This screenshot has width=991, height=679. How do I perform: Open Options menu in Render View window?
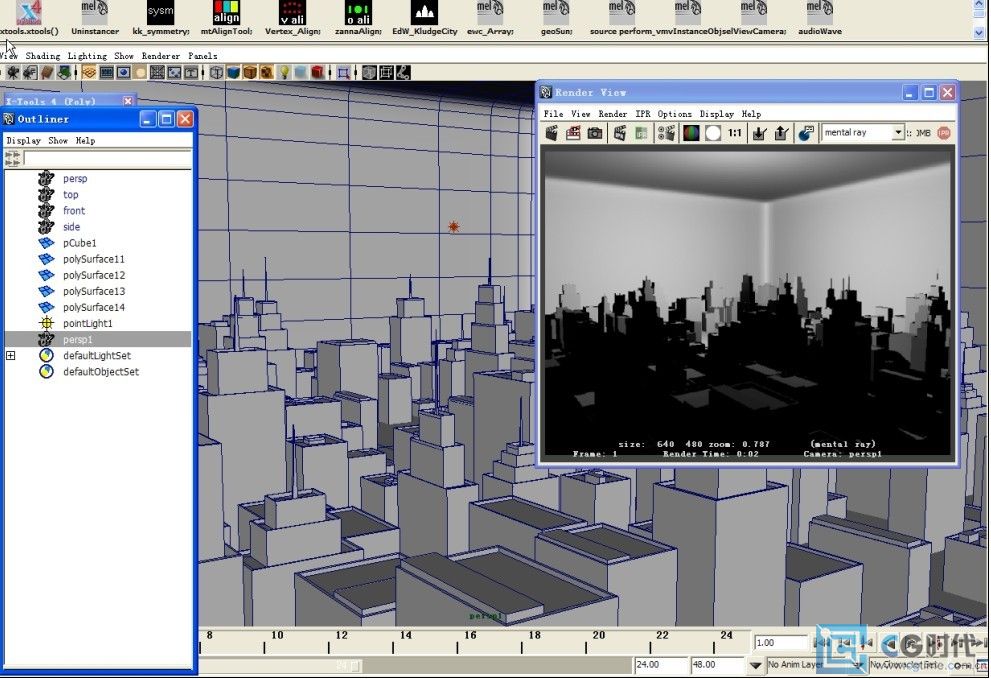click(x=674, y=114)
